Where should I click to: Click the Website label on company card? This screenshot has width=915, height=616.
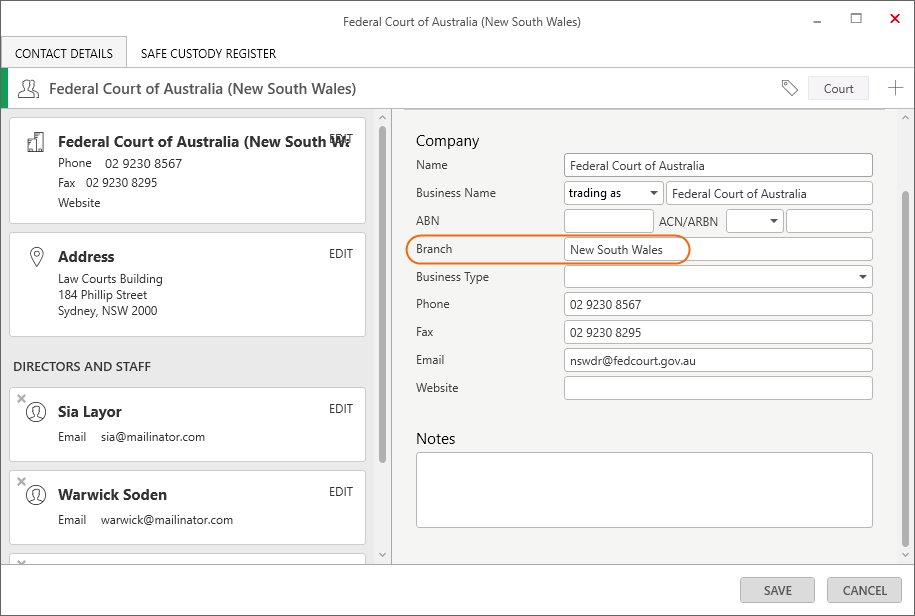click(79, 202)
